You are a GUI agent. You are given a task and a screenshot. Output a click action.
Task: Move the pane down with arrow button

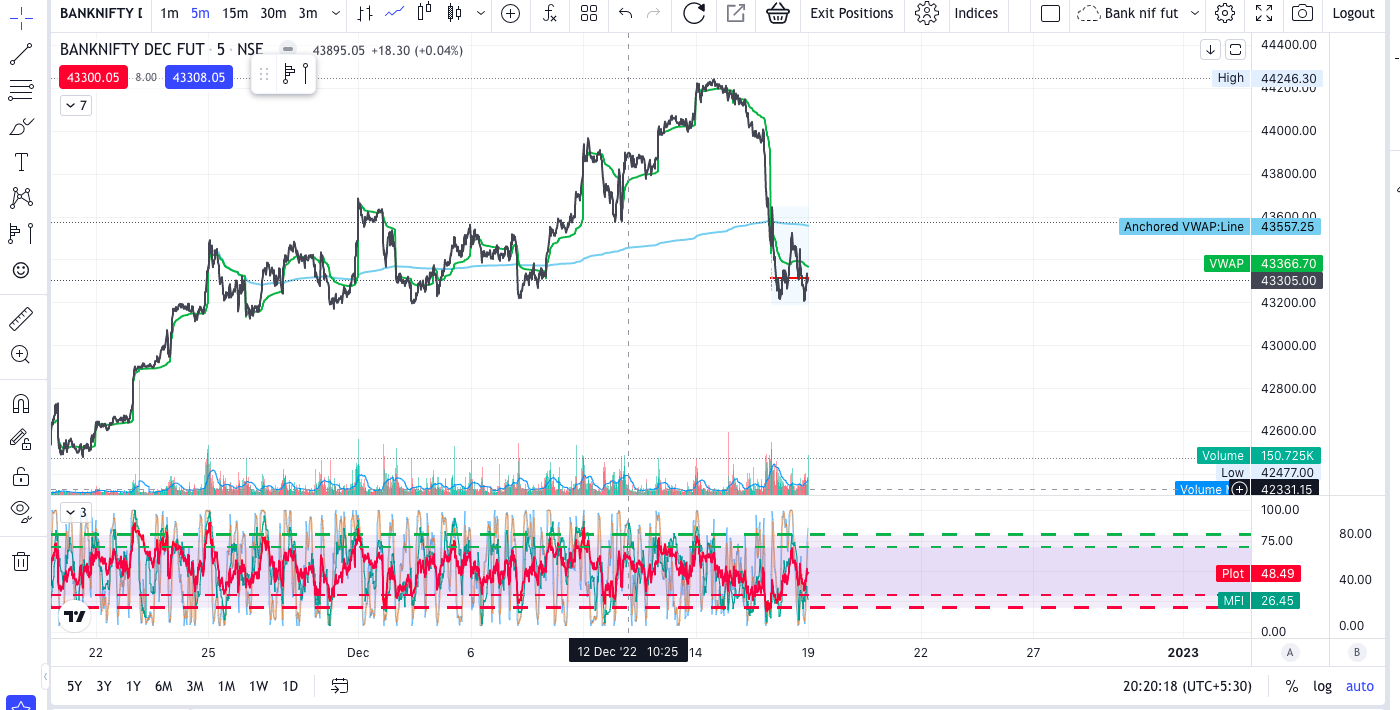point(1210,49)
